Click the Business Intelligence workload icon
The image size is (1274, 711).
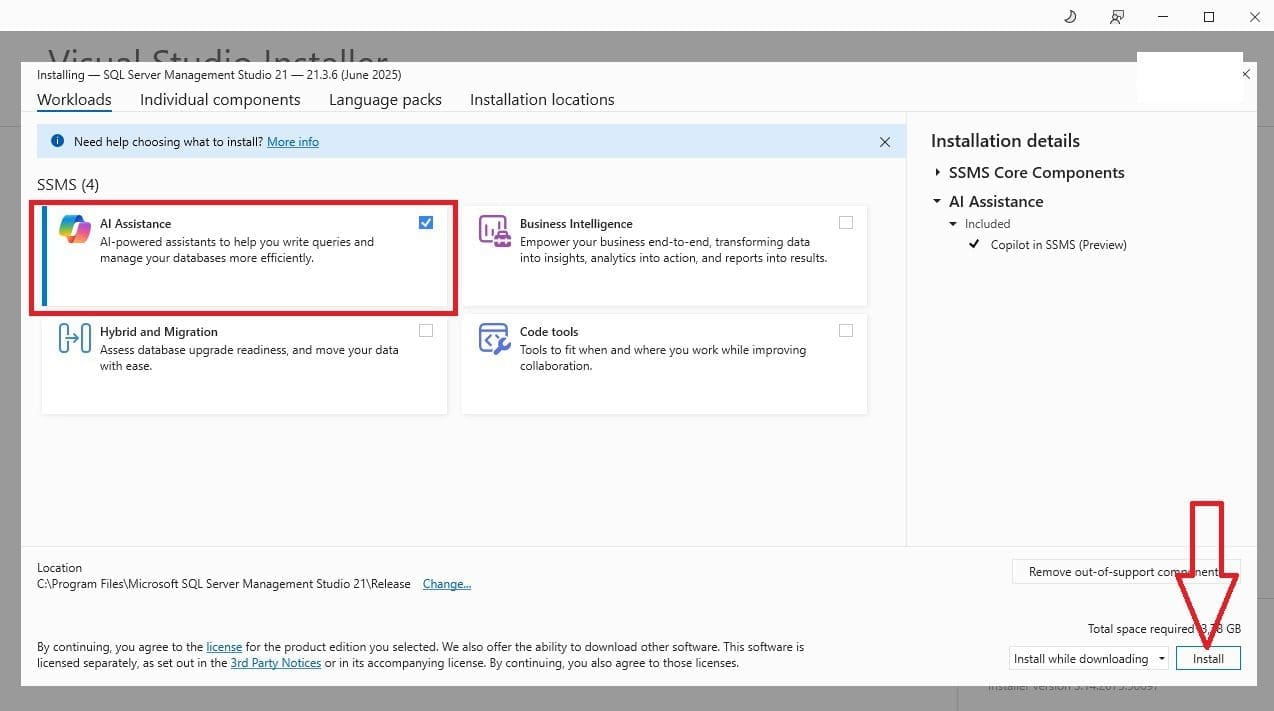click(x=495, y=230)
